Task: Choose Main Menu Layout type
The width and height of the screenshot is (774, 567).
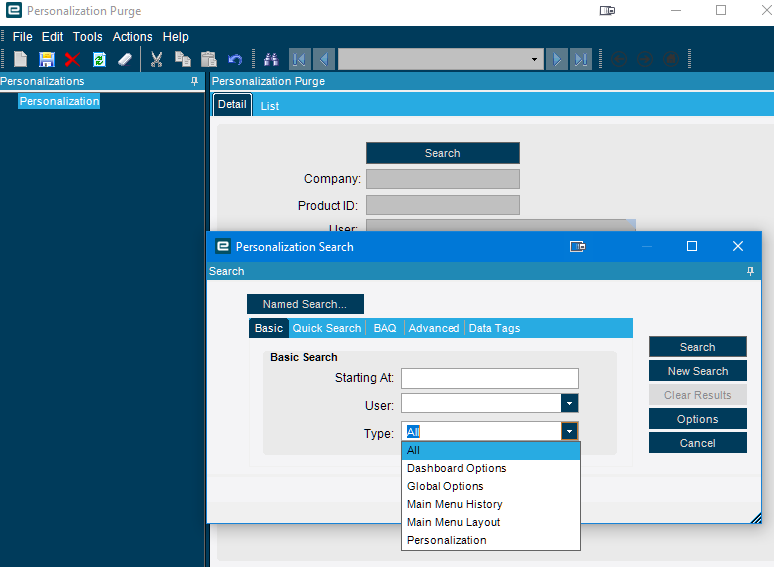Action: click(x=491, y=522)
